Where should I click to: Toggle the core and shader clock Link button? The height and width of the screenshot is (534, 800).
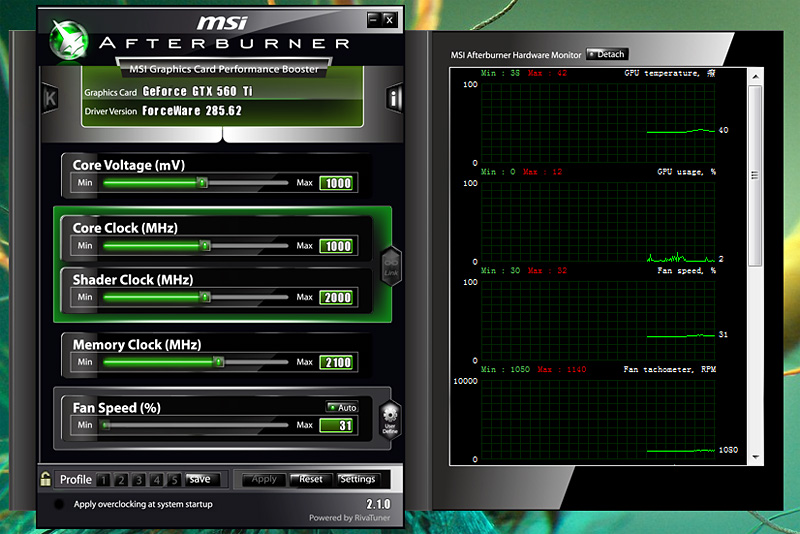tap(391, 266)
